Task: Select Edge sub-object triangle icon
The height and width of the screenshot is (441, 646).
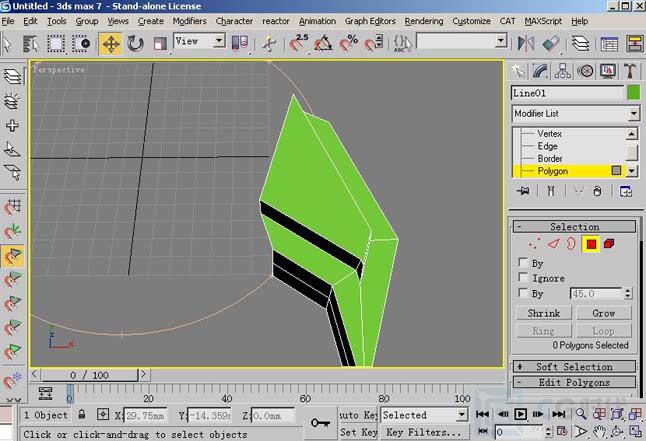Action: [554, 244]
